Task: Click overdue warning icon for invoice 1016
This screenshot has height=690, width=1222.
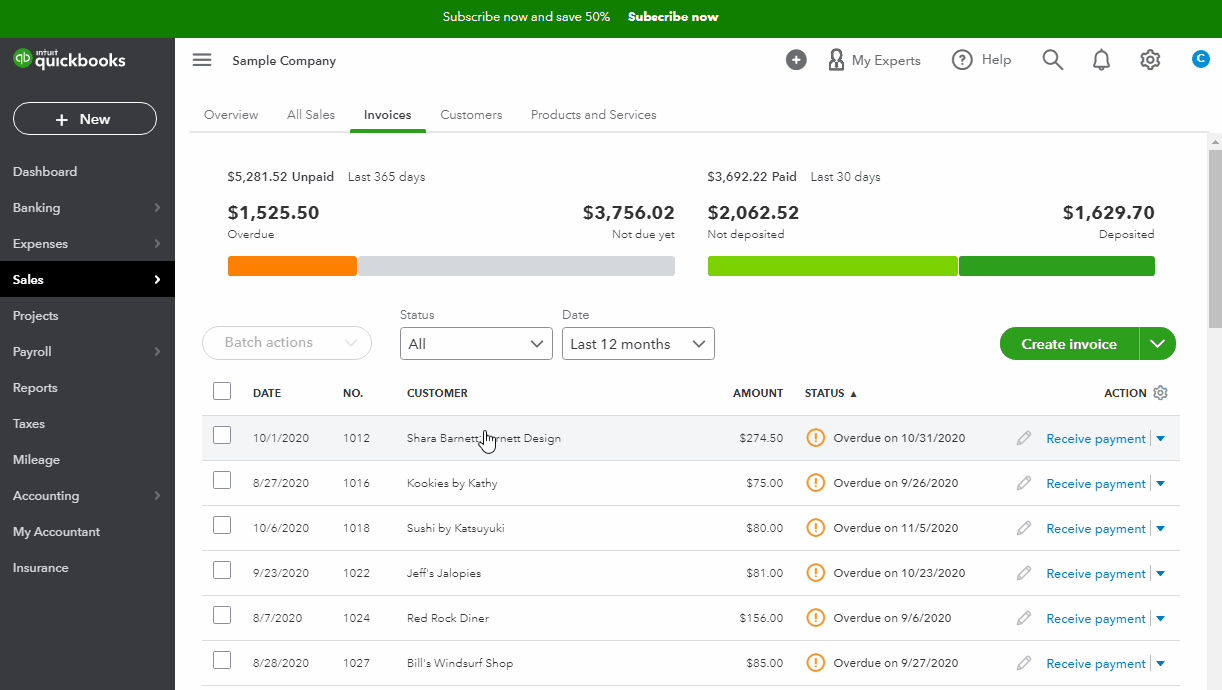Action: pos(816,482)
